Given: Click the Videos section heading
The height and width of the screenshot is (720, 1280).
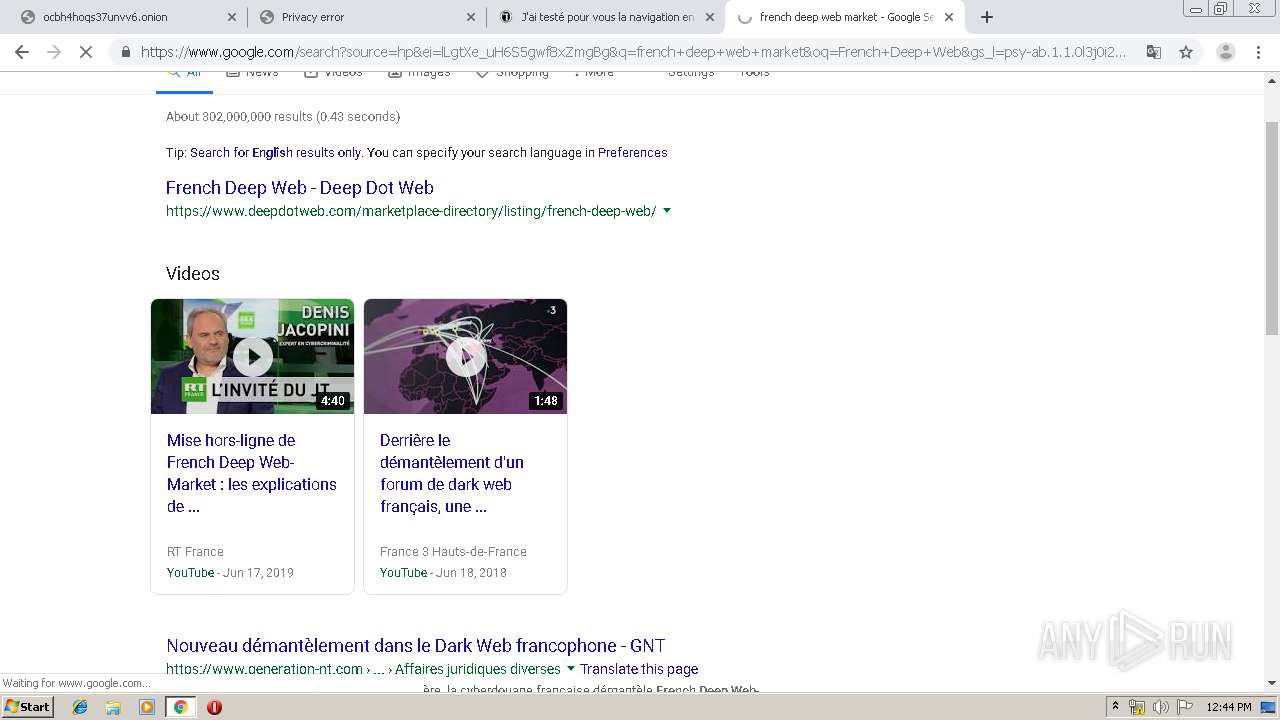Looking at the screenshot, I should 193,274.
